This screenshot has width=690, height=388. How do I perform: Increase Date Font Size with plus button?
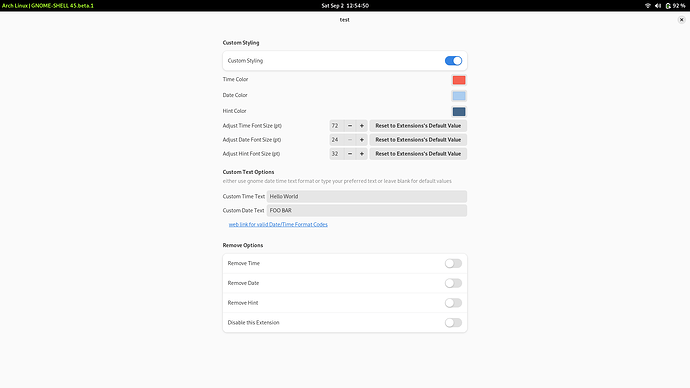362,140
